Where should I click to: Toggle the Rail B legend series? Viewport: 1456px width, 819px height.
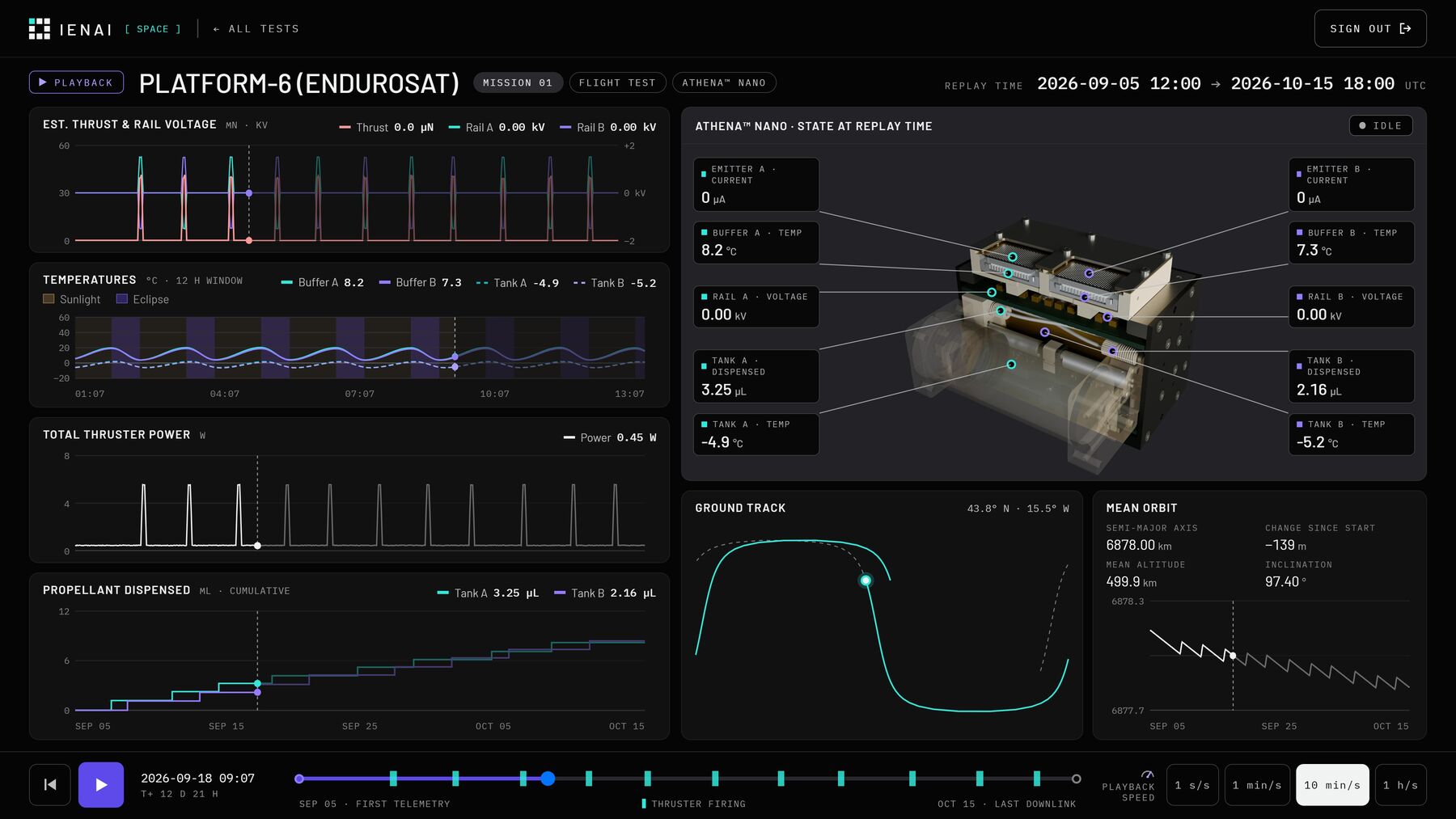pos(607,128)
